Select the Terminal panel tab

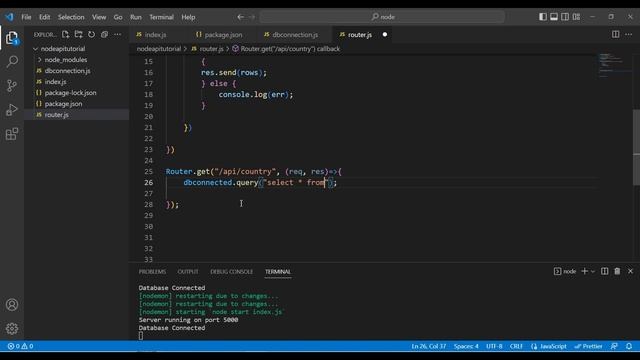pos(278,271)
